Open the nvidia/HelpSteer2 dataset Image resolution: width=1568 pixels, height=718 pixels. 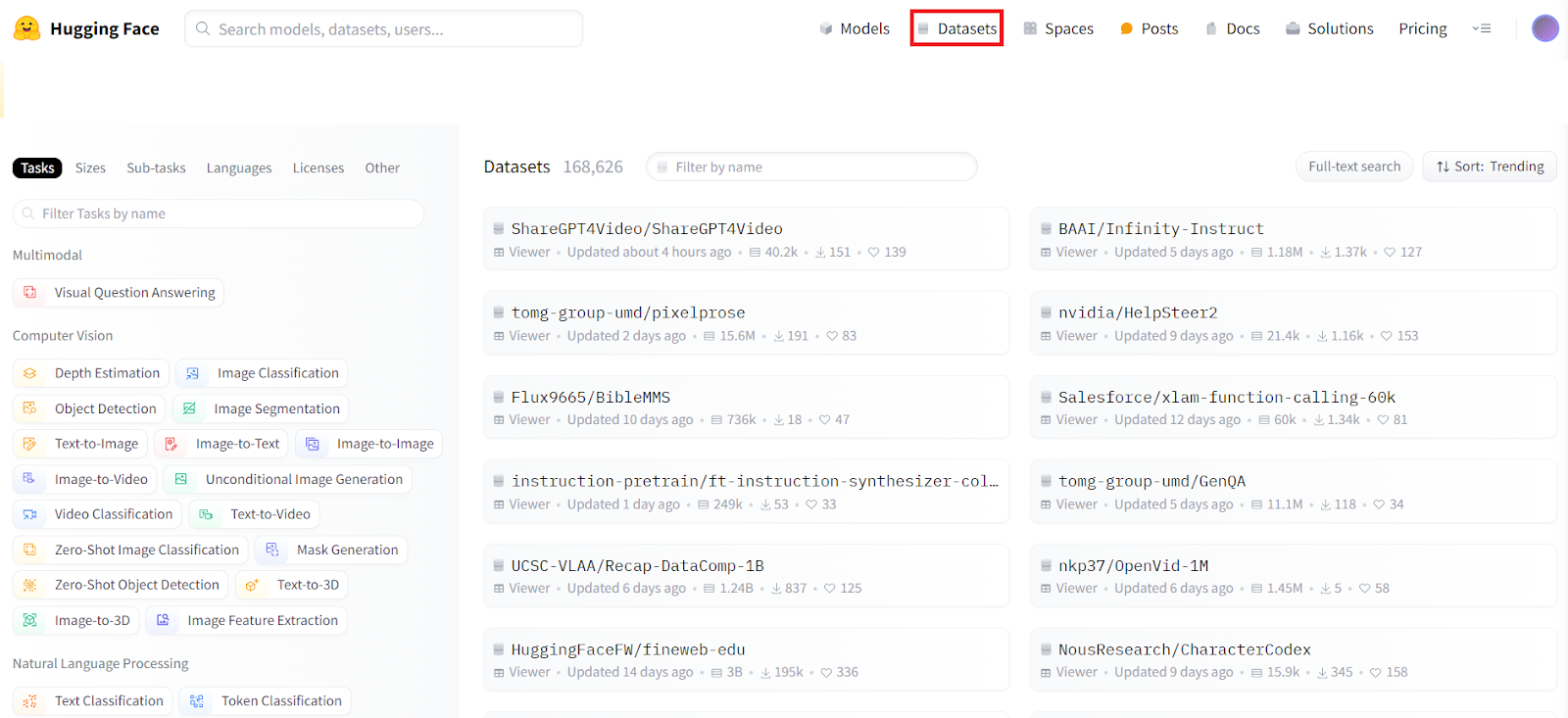coord(1293,322)
